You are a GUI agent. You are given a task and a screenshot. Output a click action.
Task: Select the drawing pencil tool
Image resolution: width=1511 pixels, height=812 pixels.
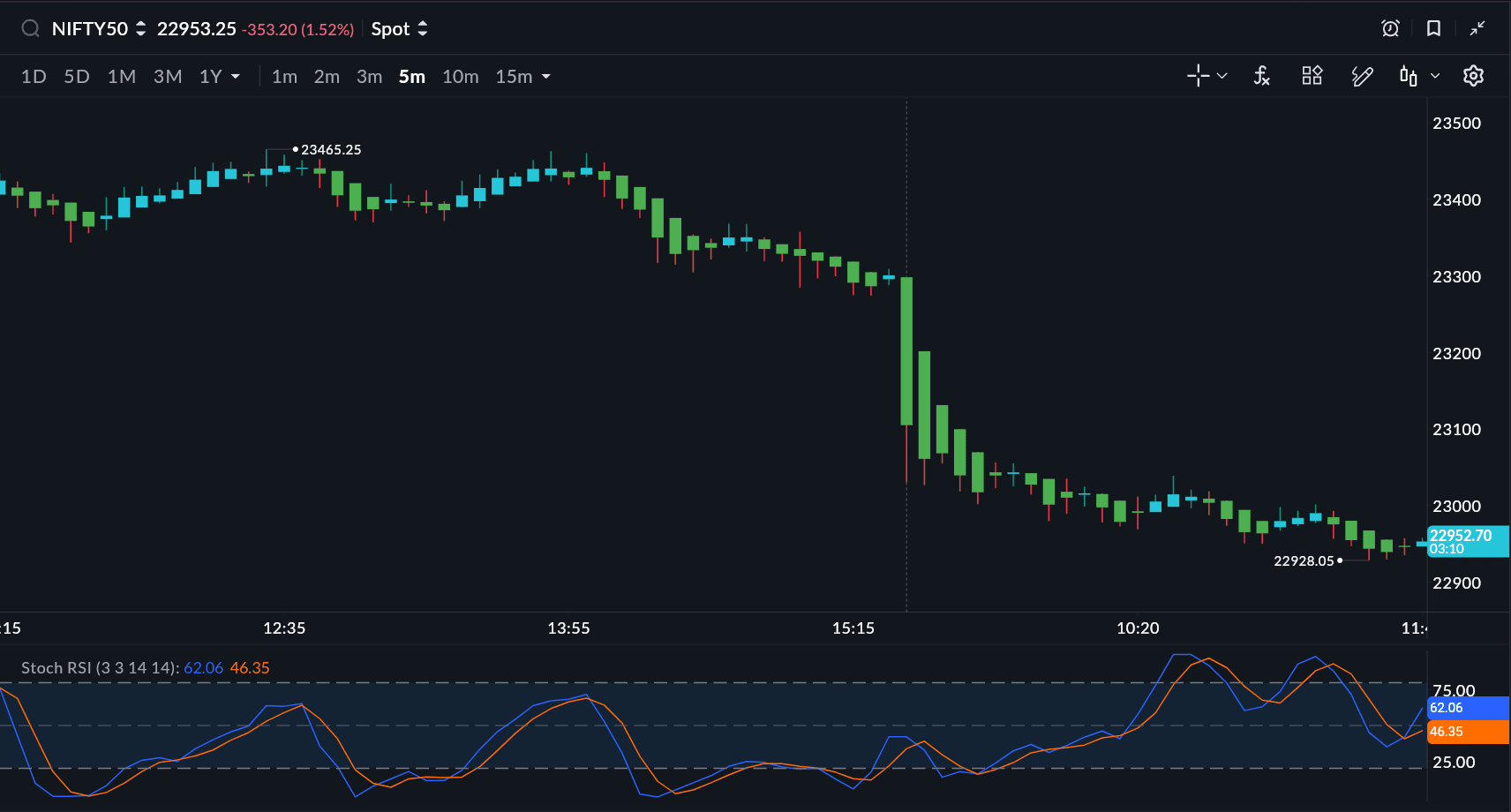tap(1362, 77)
